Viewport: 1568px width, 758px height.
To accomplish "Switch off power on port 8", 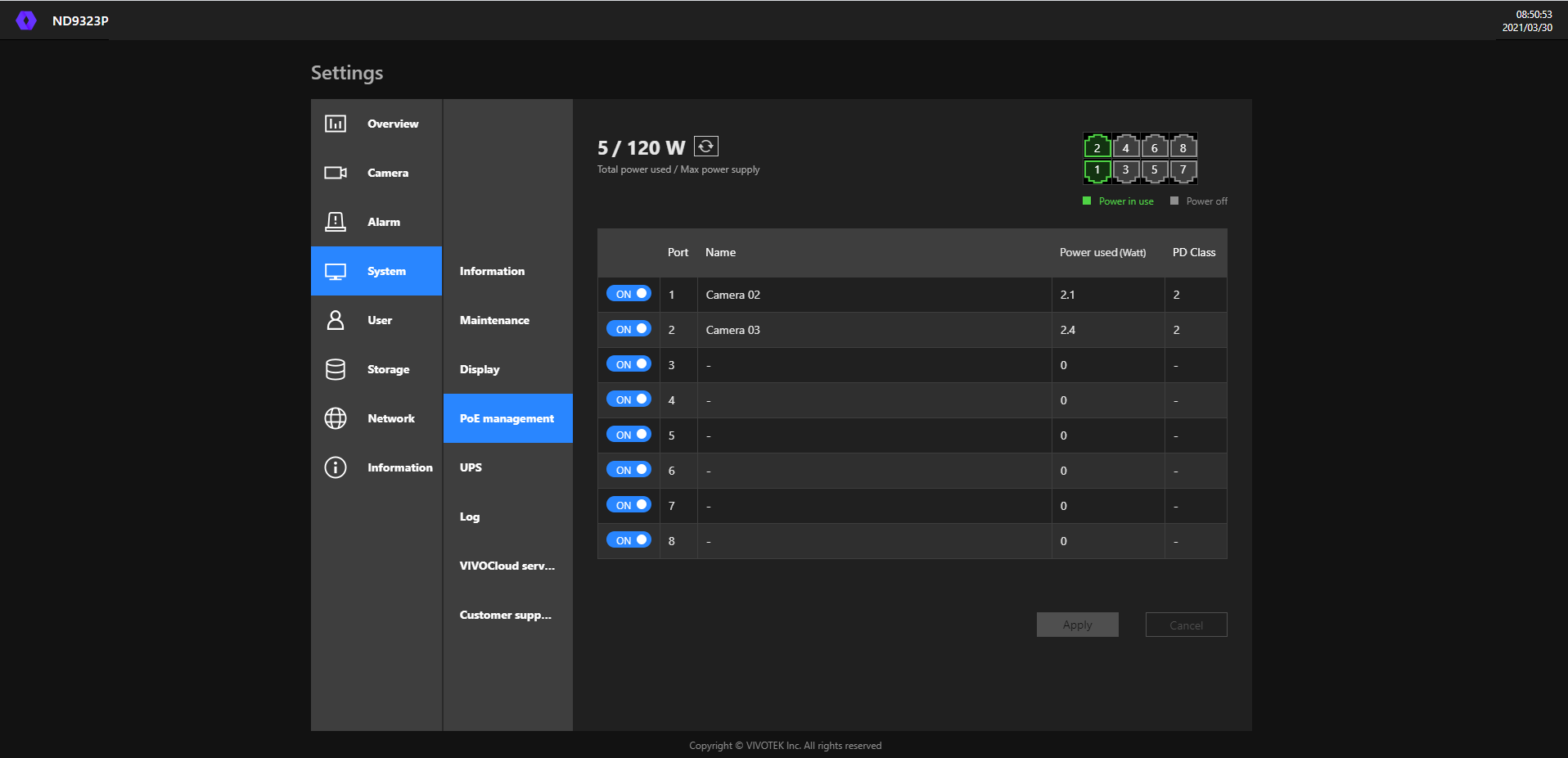I will 629,540.
